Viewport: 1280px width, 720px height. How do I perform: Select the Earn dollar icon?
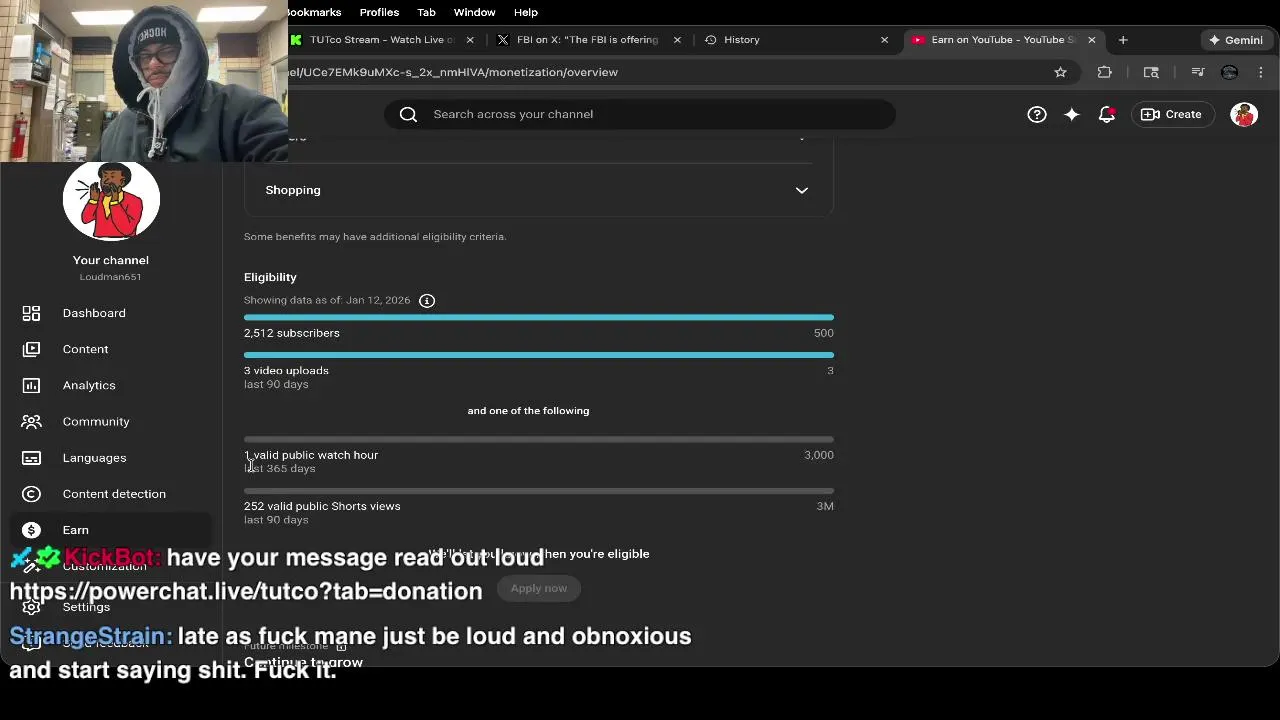click(31, 530)
